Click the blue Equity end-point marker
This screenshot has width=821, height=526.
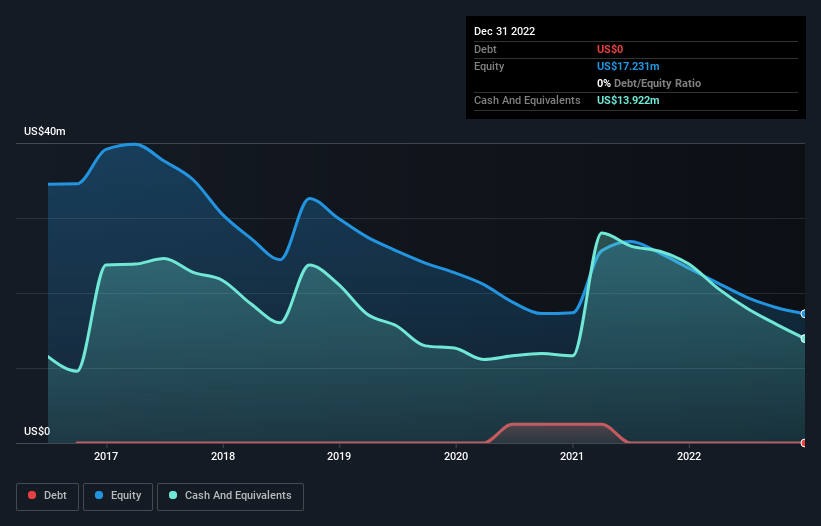pyautogui.click(x=804, y=314)
